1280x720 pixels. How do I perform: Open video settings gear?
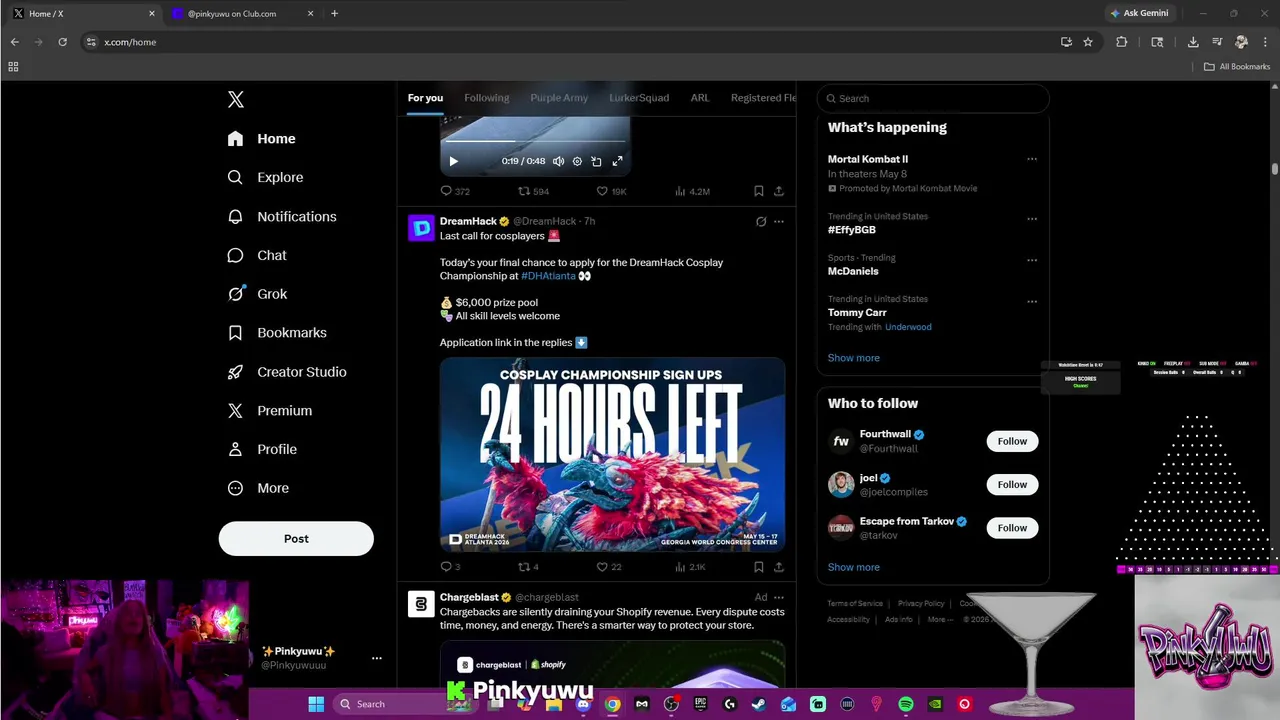577,161
